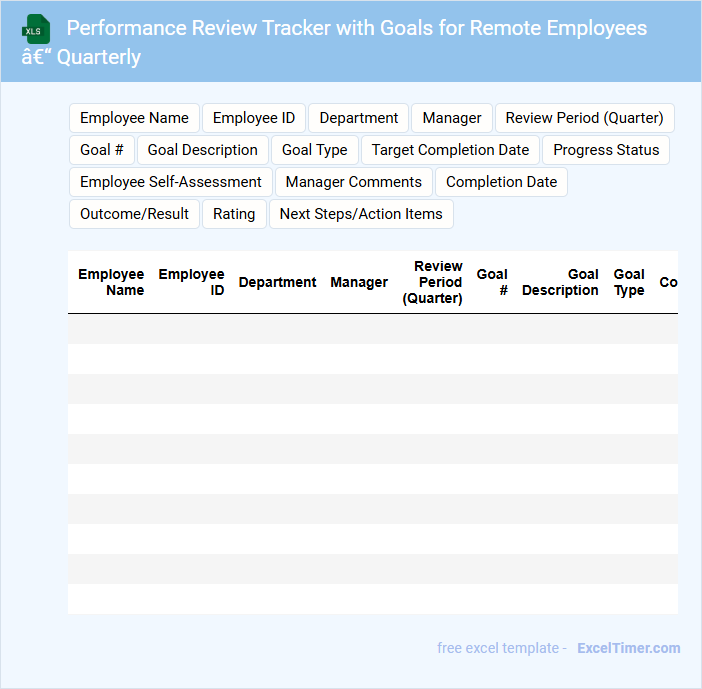Select the Employee Name tag

coord(134,118)
